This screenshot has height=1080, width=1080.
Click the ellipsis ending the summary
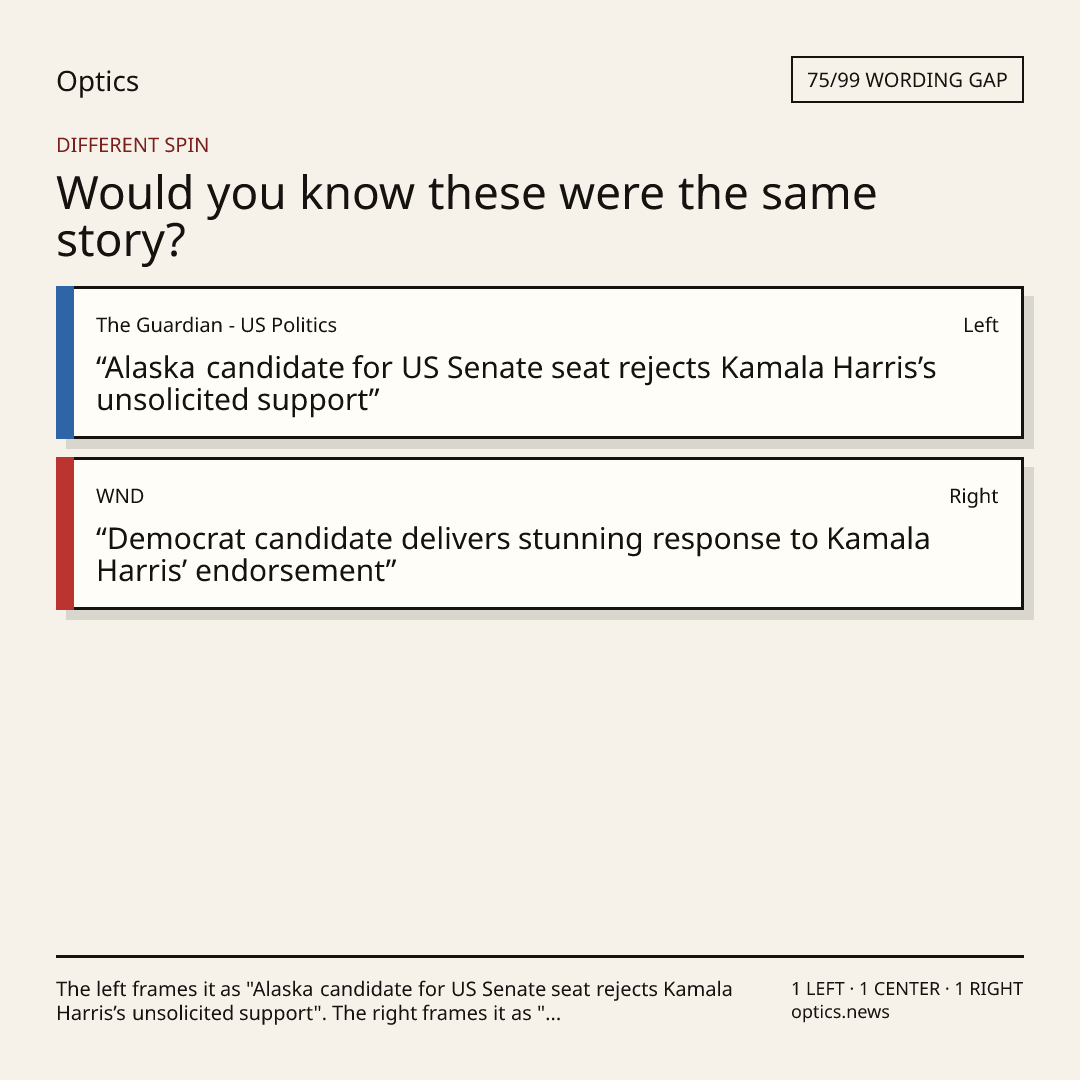click(x=552, y=1014)
